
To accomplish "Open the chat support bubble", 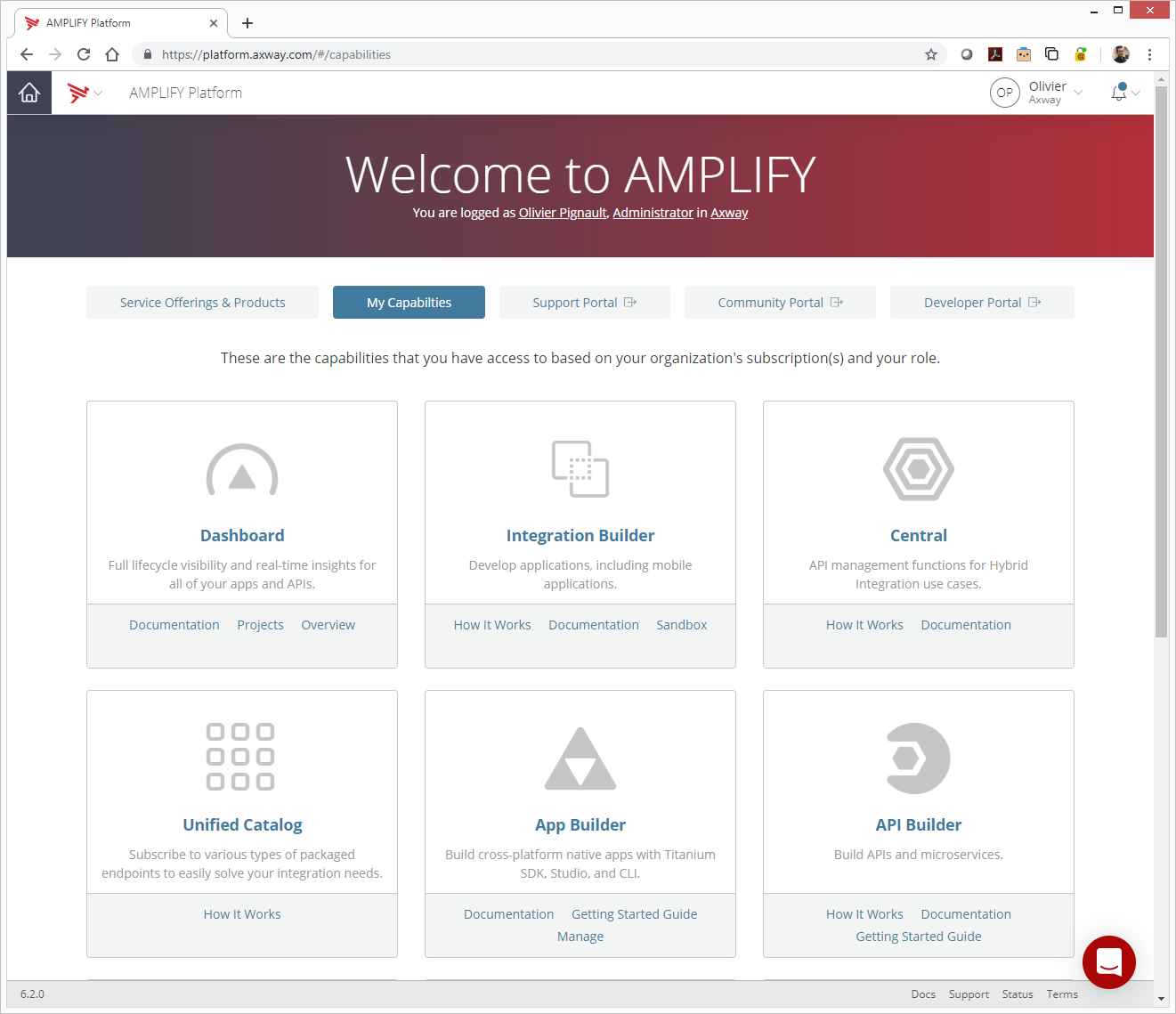I will [x=1109, y=962].
